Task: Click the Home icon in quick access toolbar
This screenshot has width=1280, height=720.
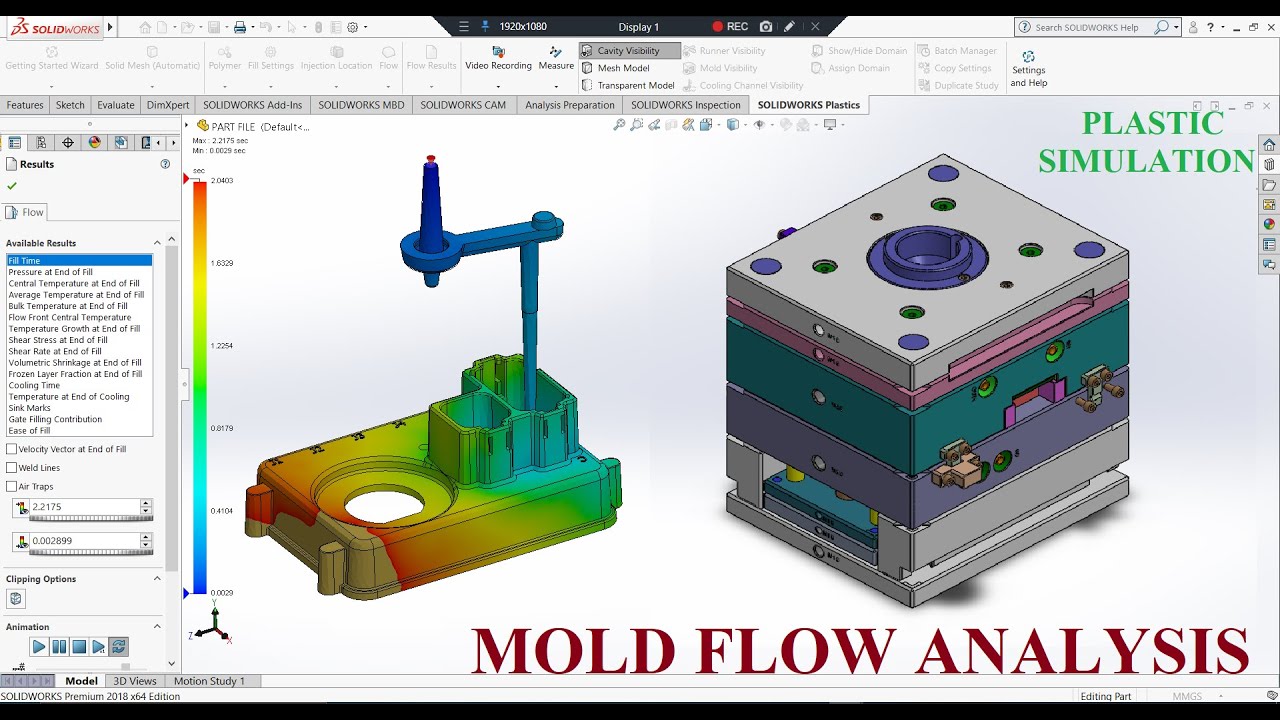Action: point(146,27)
